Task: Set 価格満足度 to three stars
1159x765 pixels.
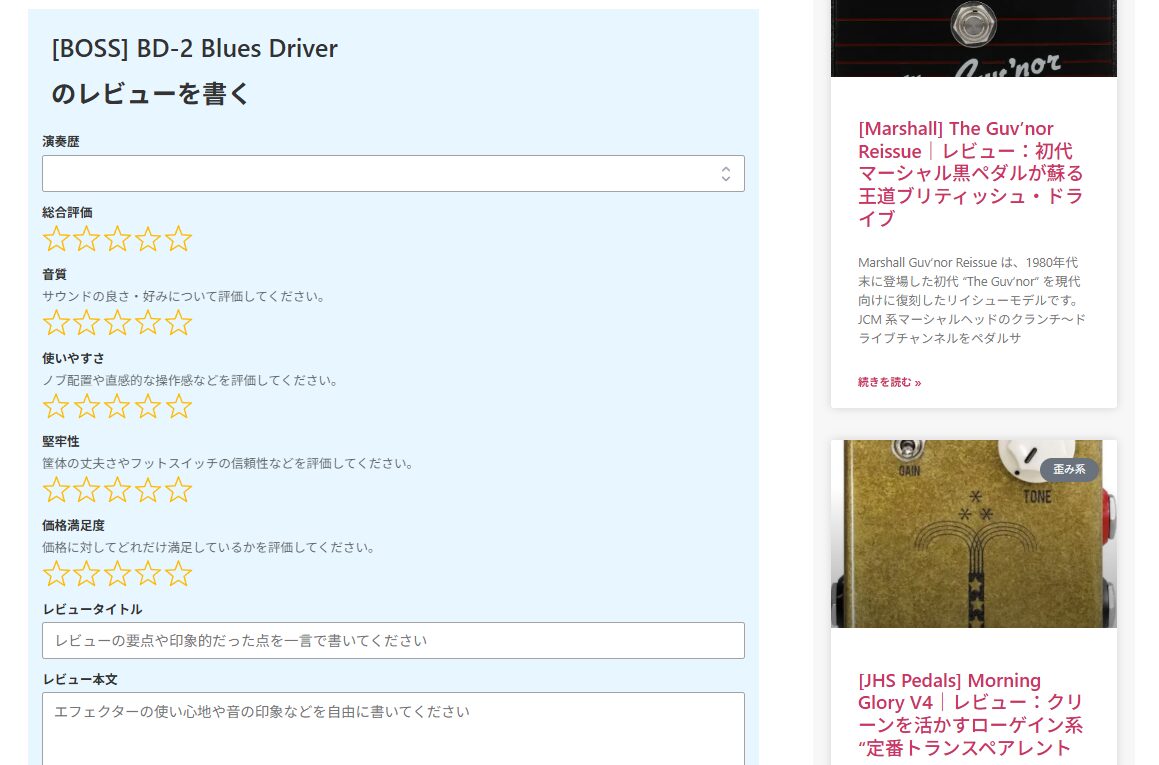Action: pos(117,574)
